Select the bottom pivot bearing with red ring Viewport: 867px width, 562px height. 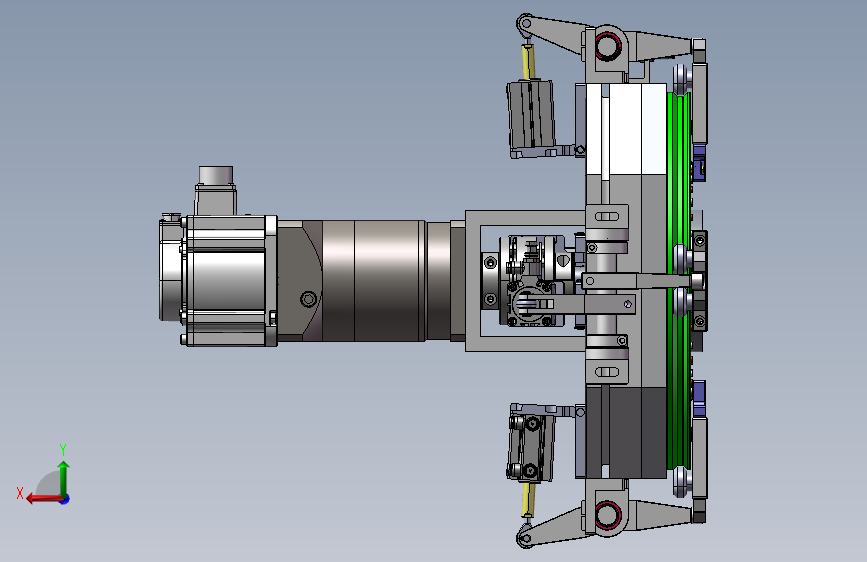click(607, 514)
